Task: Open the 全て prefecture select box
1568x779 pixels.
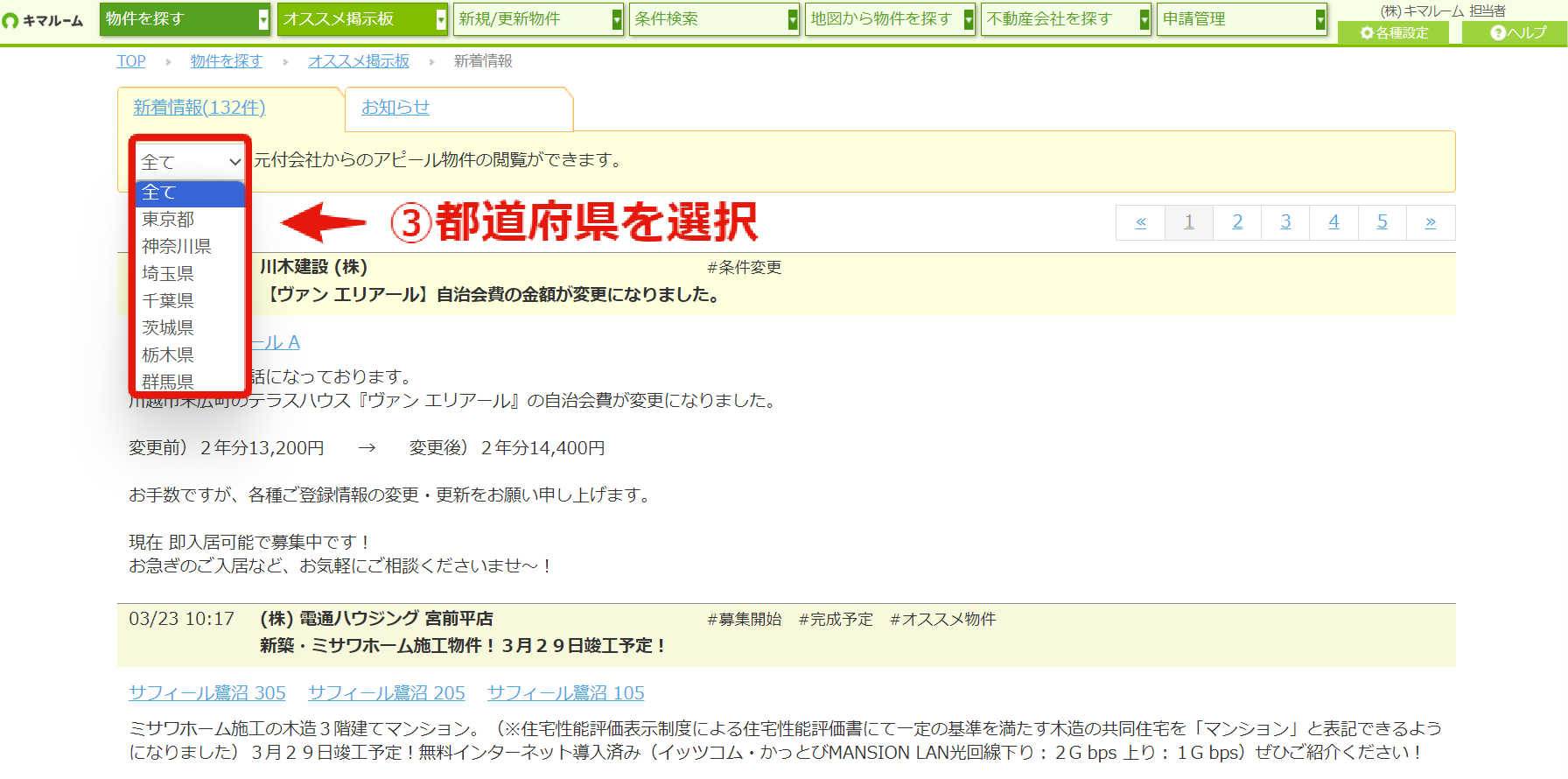Action: click(x=190, y=162)
